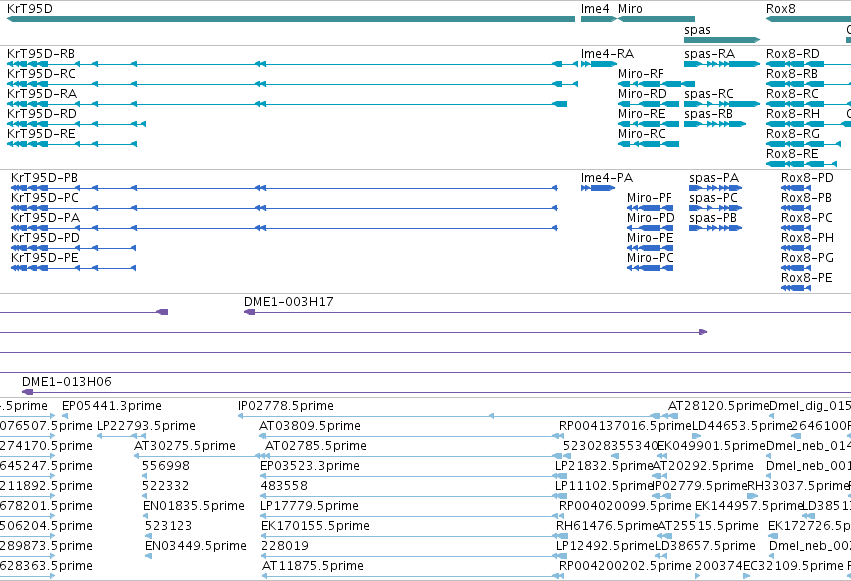The image size is (851, 581).
Task: Select the KrT95D-PA protein feature
Action: click(x=45, y=218)
